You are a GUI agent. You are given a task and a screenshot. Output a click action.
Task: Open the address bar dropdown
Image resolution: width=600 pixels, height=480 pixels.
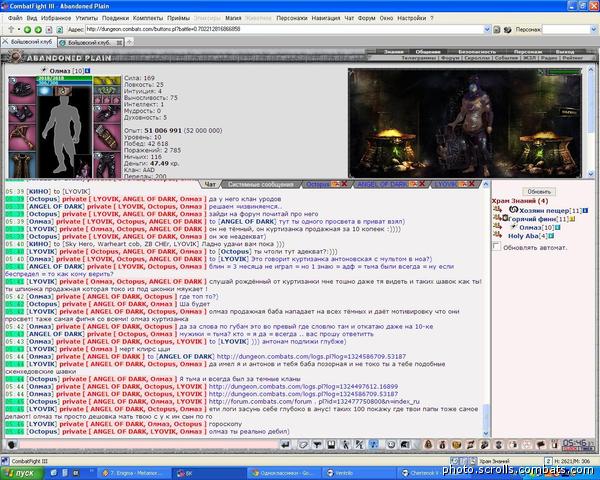[487, 29]
